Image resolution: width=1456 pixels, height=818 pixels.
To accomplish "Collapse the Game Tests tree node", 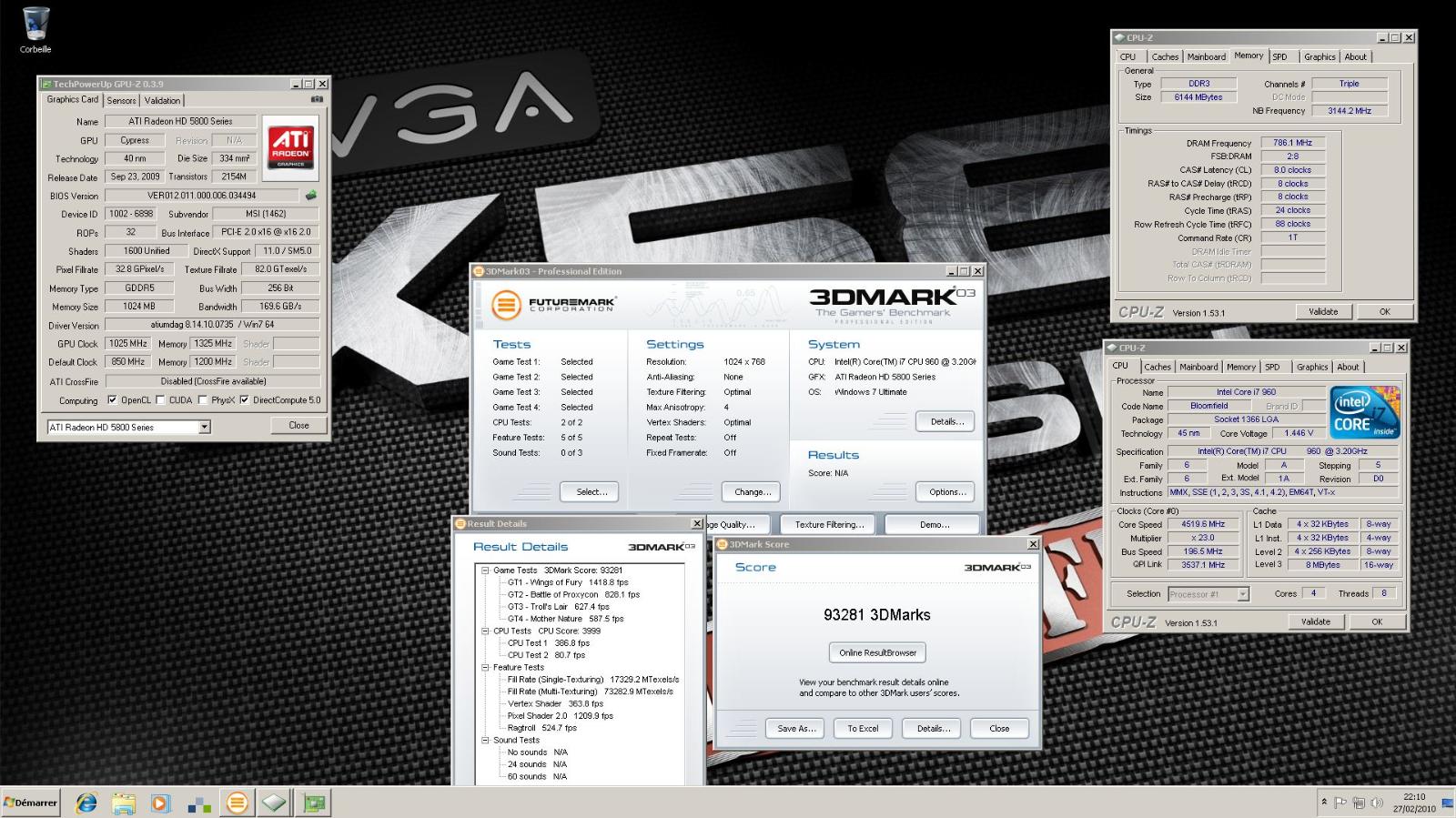I will 486,571.
